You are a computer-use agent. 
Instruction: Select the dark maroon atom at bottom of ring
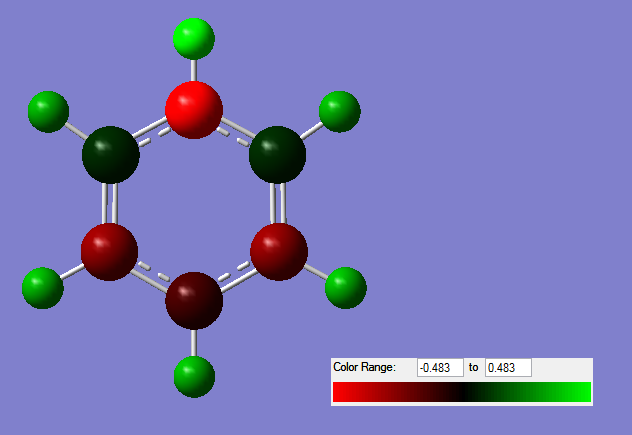pyautogui.click(x=194, y=301)
